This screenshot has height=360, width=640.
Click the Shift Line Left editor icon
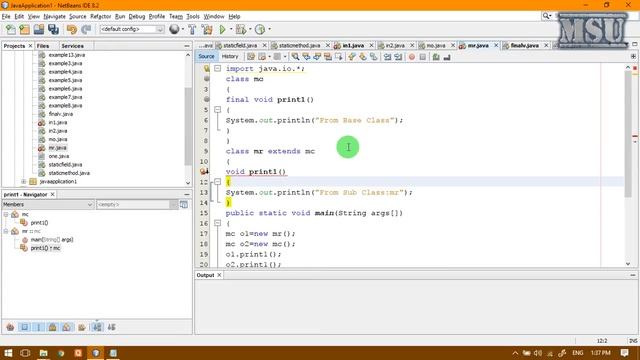pos(387,57)
